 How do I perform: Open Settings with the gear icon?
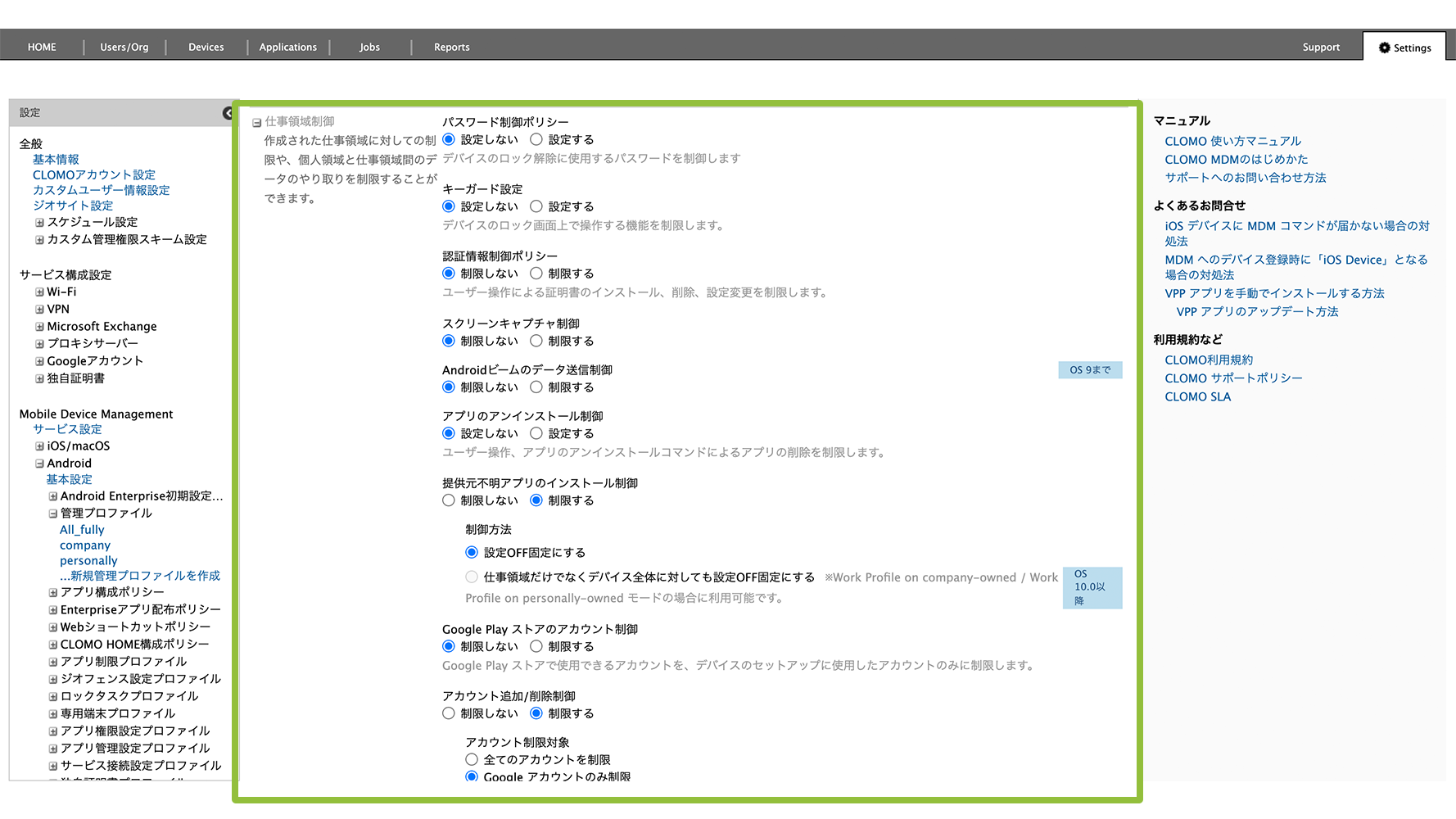pyautogui.click(x=1404, y=48)
